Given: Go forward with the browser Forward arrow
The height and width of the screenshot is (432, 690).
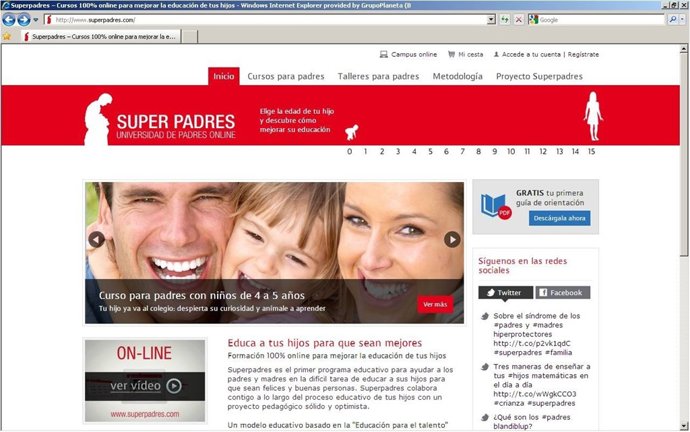Looking at the screenshot, I should [24, 20].
